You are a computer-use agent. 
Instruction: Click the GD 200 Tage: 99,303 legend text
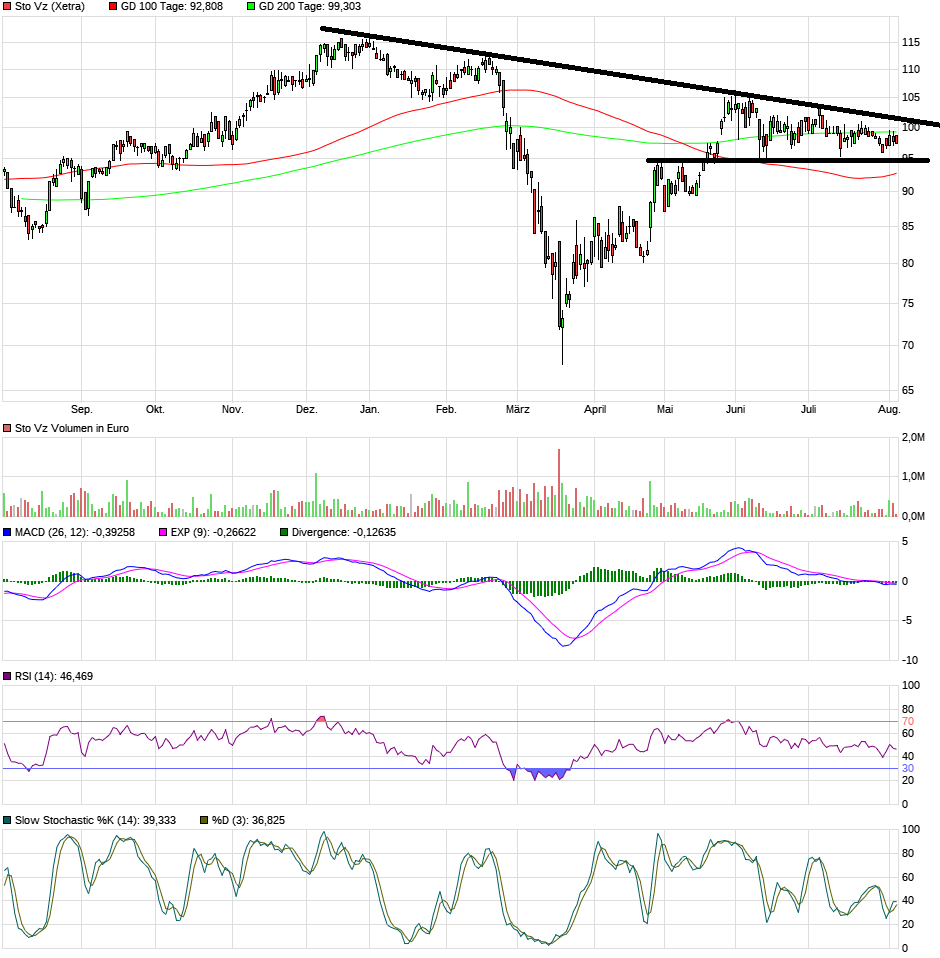(309, 6)
